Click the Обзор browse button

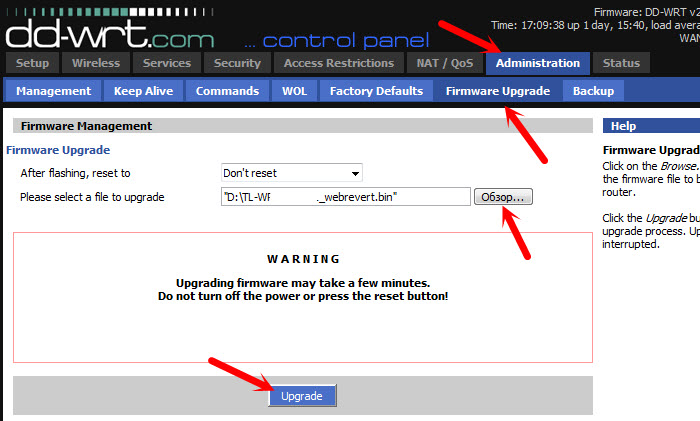[x=503, y=196]
